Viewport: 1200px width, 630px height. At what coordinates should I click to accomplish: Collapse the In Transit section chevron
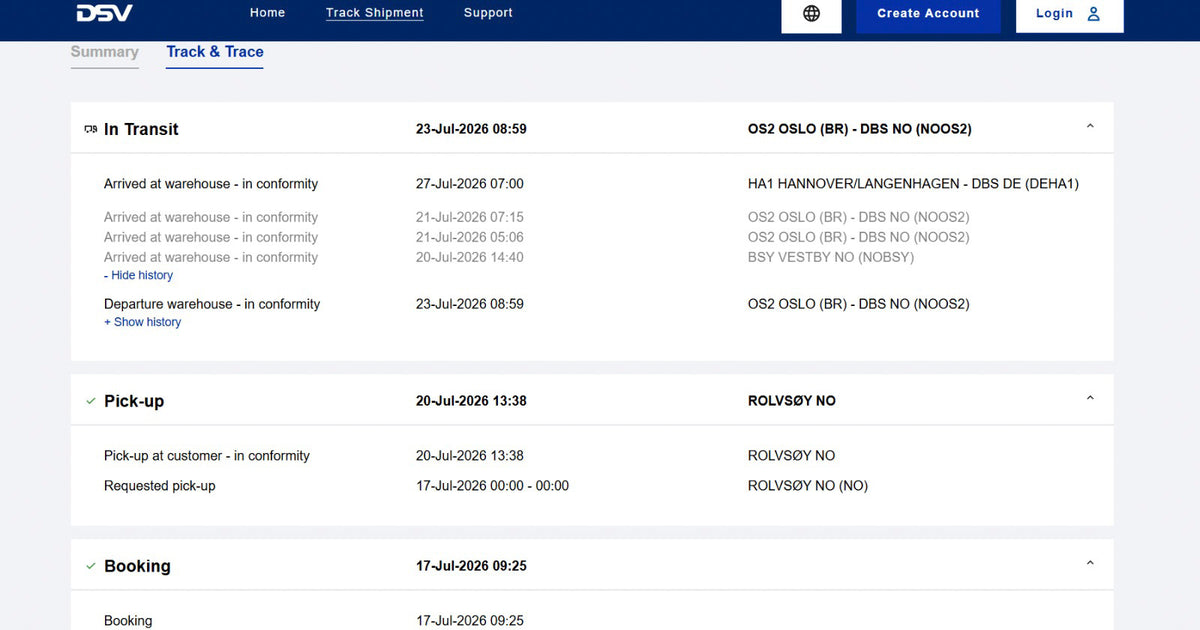pos(1090,127)
